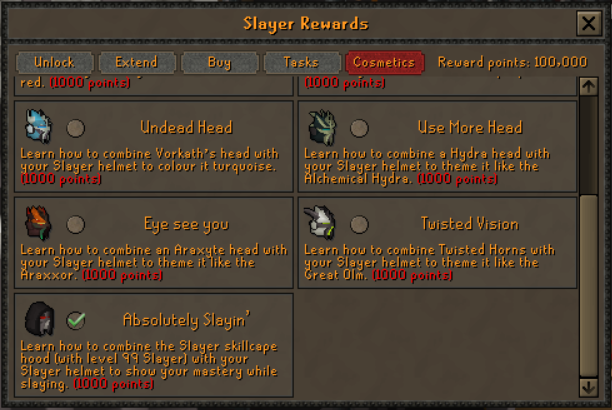This screenshot has height=410, width=612.
Task: Click the scroll up arrow button
Action: pos(589,86)
